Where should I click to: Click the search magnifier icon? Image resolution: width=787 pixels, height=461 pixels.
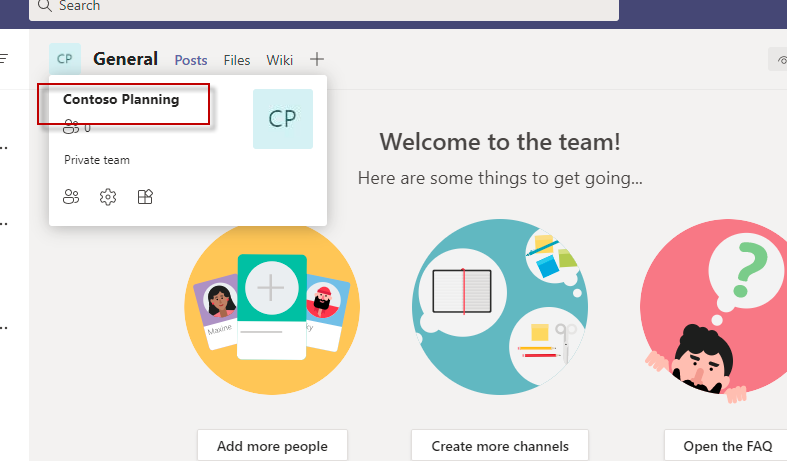(x=45, y=6)
